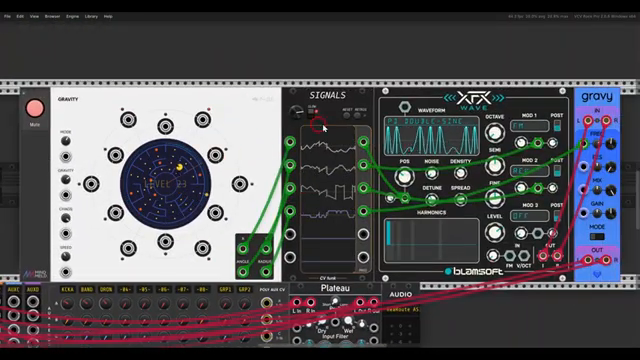640x360 pixels.
Task: Open the Library menu
Action: [91, 16]
